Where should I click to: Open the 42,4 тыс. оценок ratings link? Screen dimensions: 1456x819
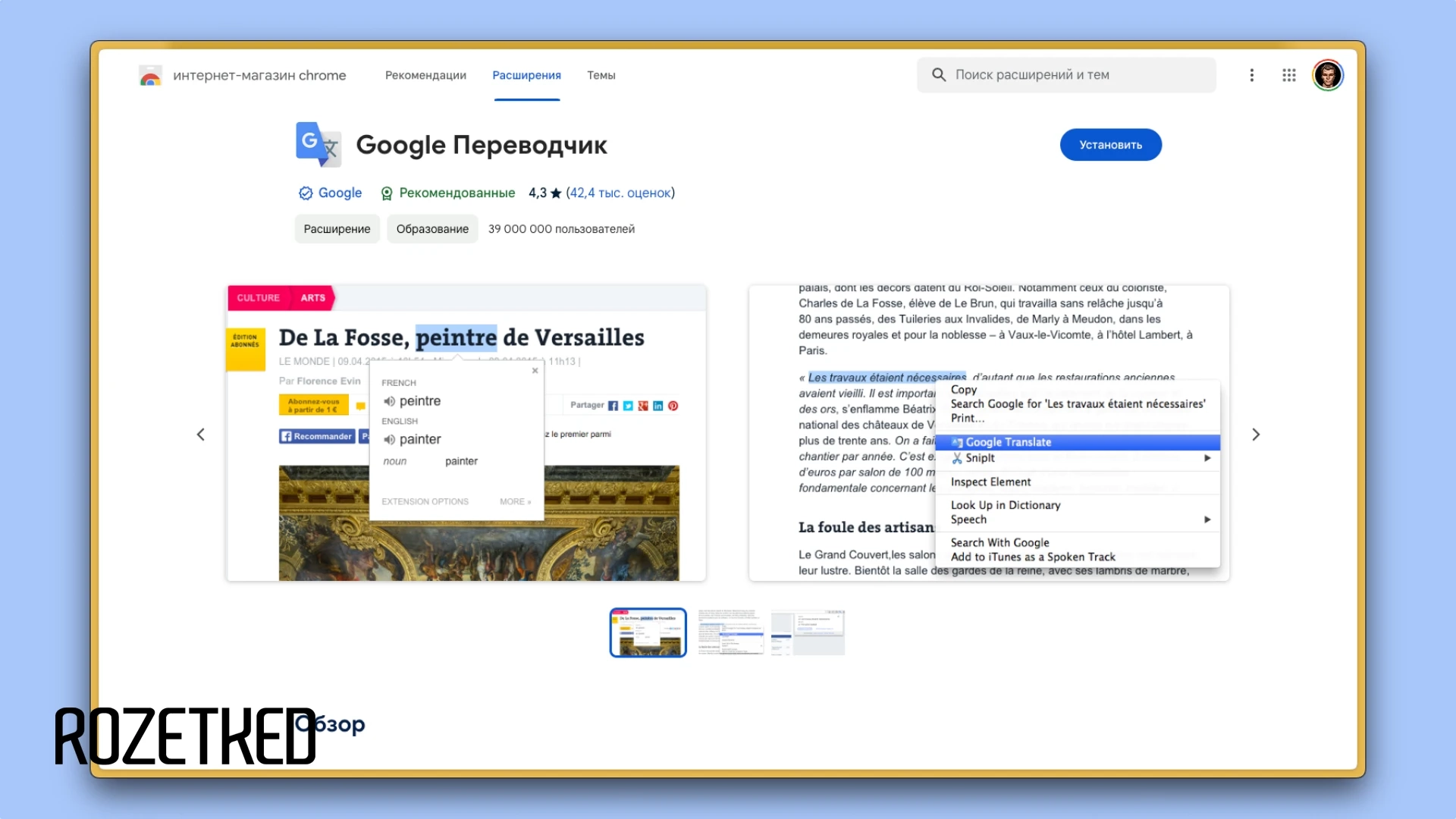click(620, 193)
